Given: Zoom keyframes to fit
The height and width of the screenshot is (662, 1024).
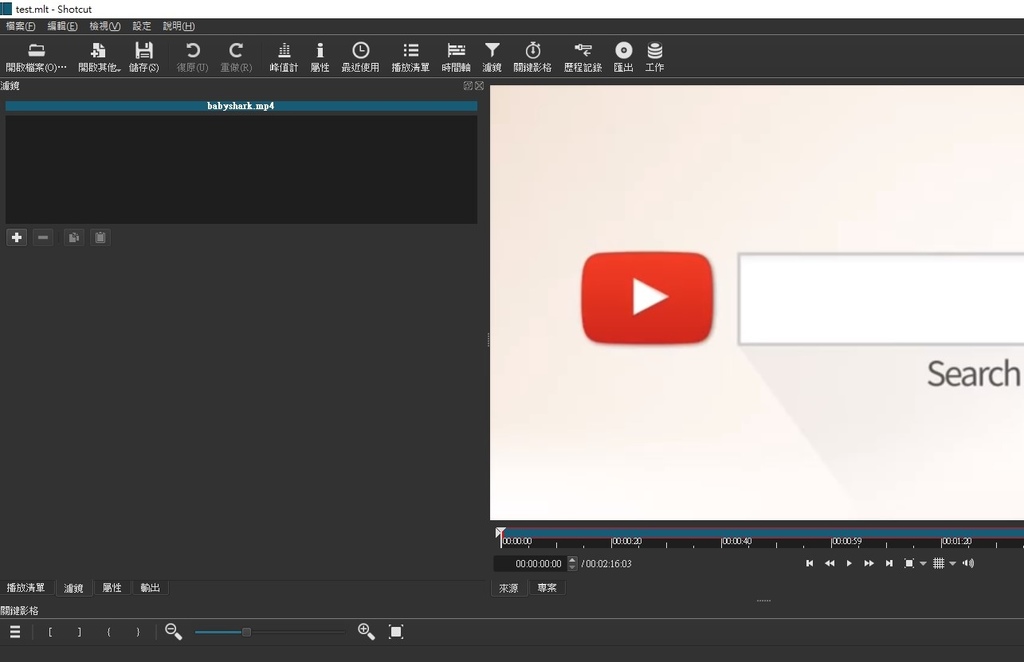Looking at the screenshot, I should pyautogui.click(x=396, y=631).
